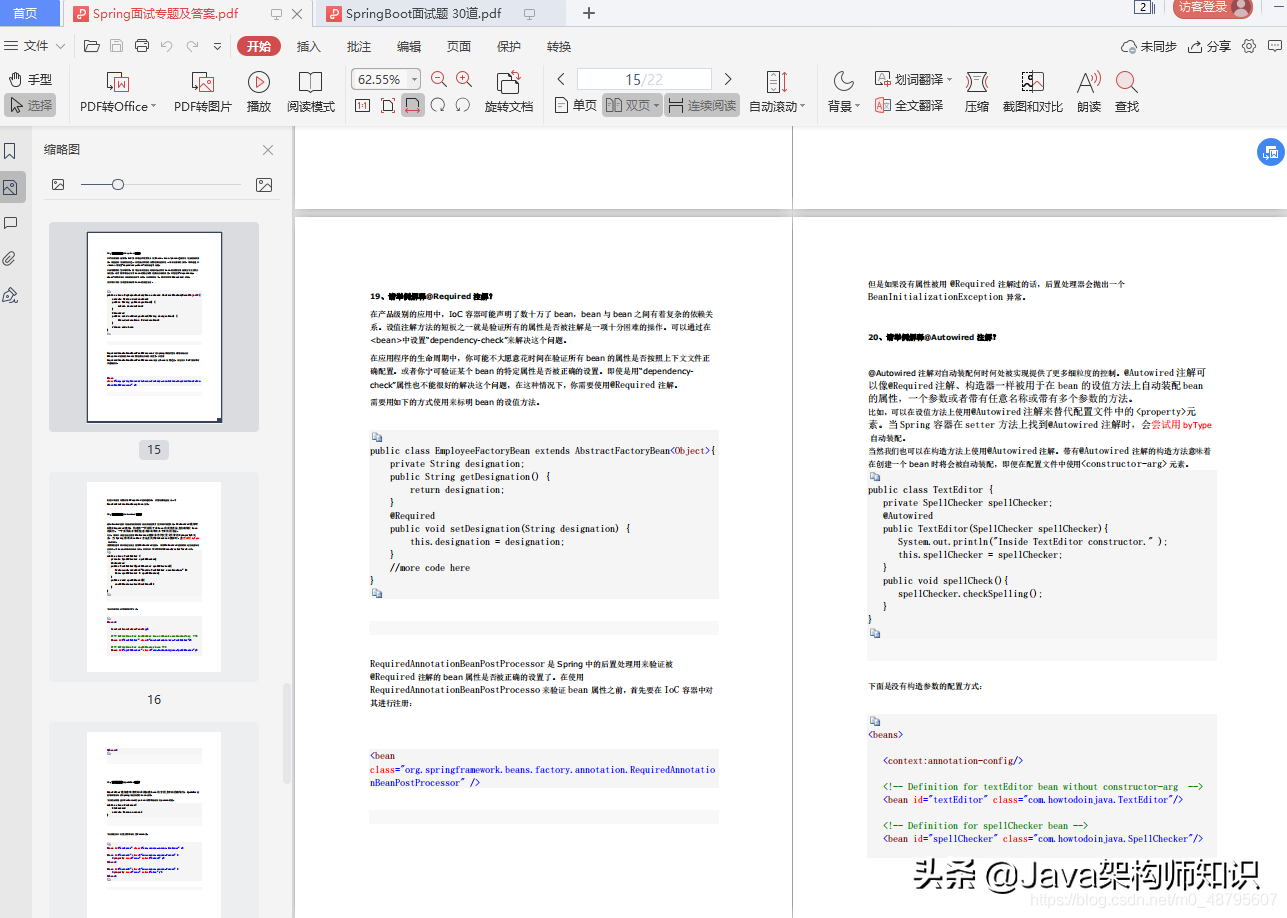Click the undo arrow icon
Image resolution: width=1287 pixels, height=918 pixels.
point(167,46)
